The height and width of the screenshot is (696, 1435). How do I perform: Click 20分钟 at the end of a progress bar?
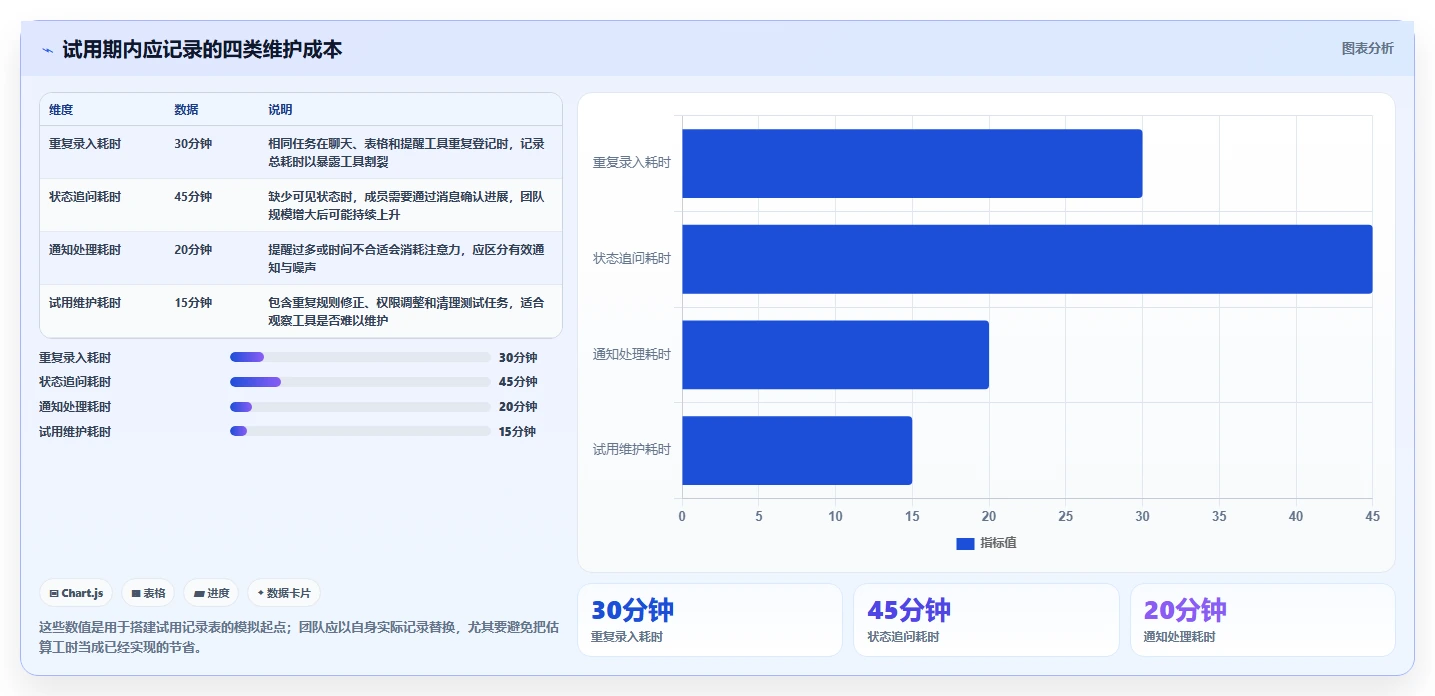point(518,407)
